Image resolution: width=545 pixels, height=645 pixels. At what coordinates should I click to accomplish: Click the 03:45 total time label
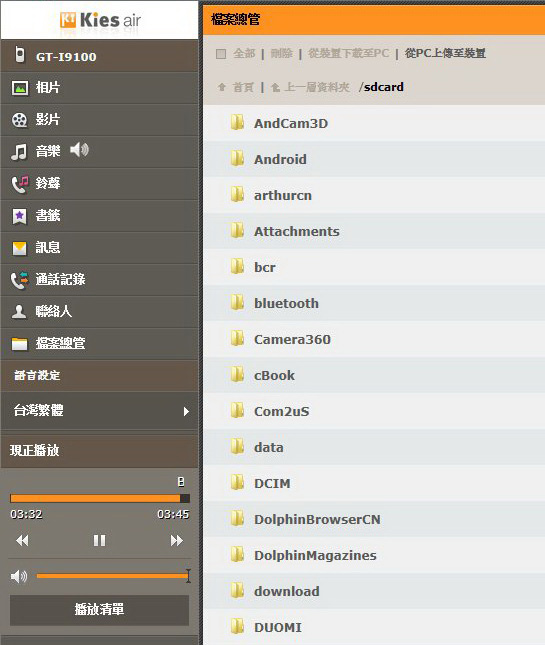click(x=173, y=514)
